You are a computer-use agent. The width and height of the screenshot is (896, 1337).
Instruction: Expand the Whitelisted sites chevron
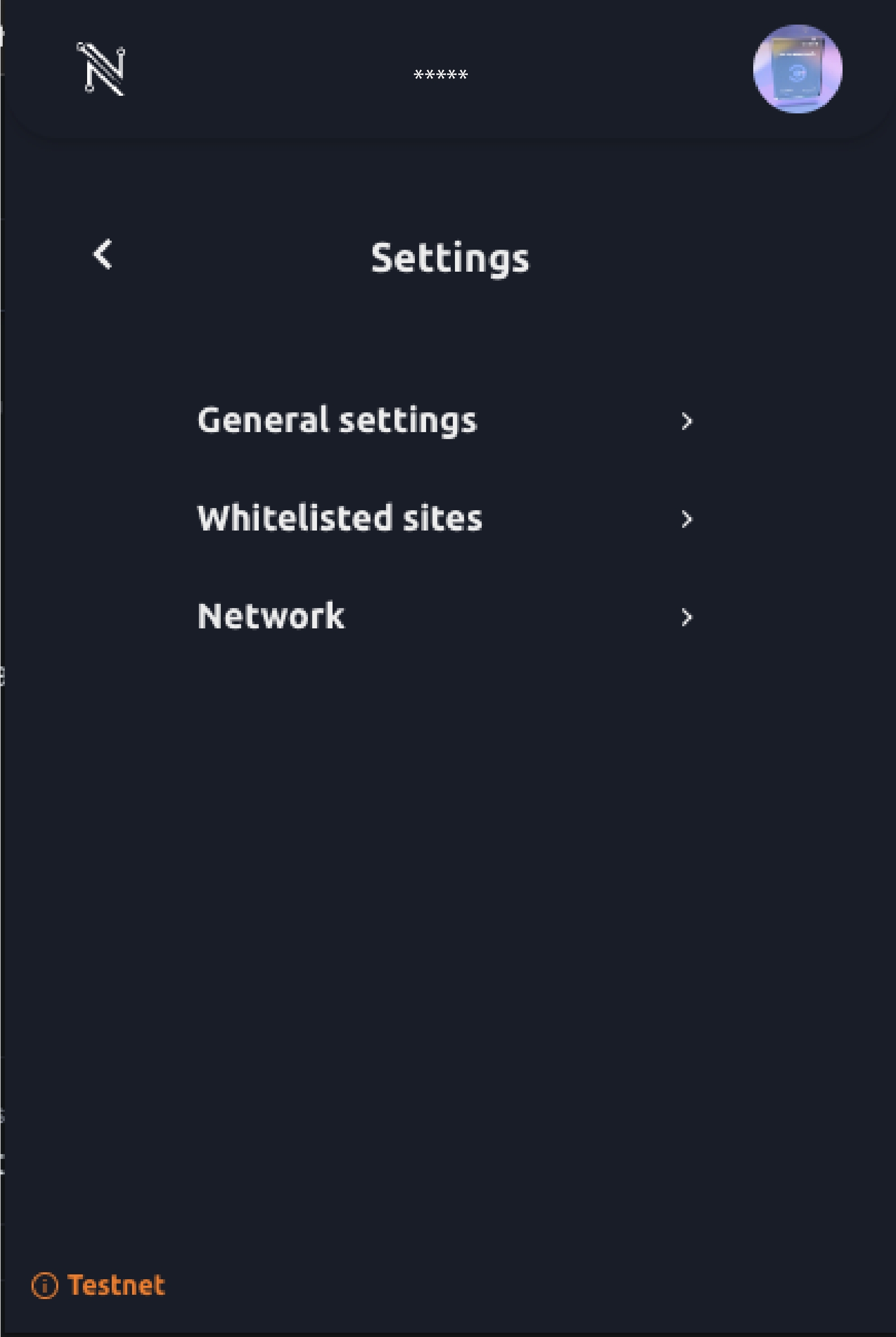[687, 520]
